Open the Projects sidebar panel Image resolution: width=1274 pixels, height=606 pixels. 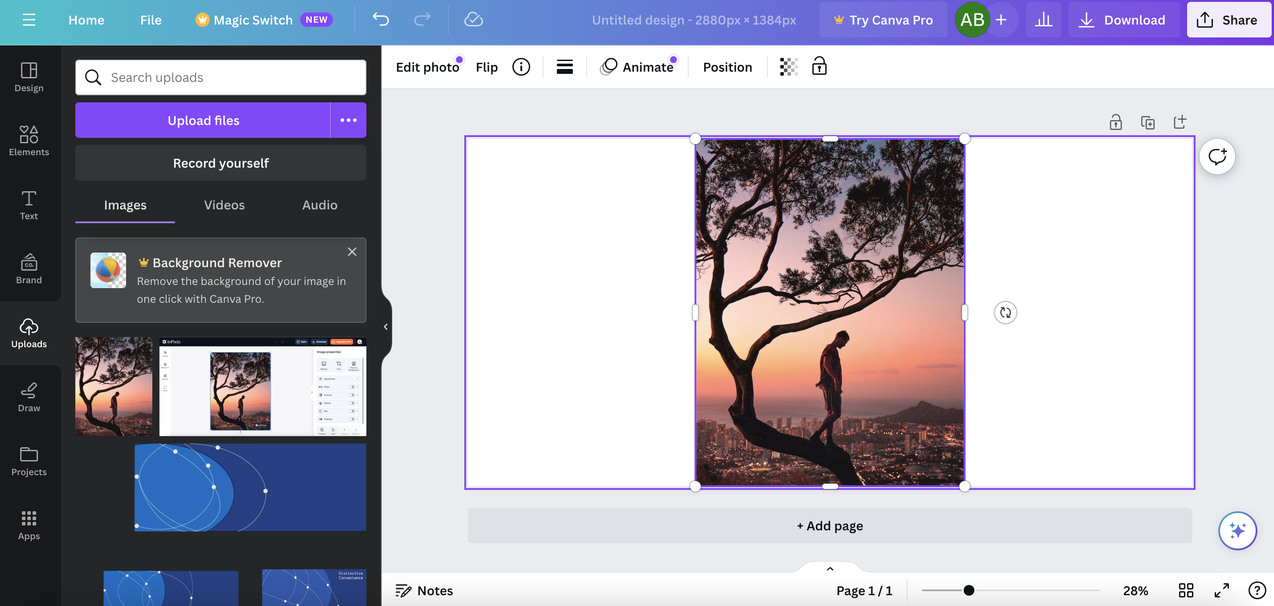[x=29, y=461]
